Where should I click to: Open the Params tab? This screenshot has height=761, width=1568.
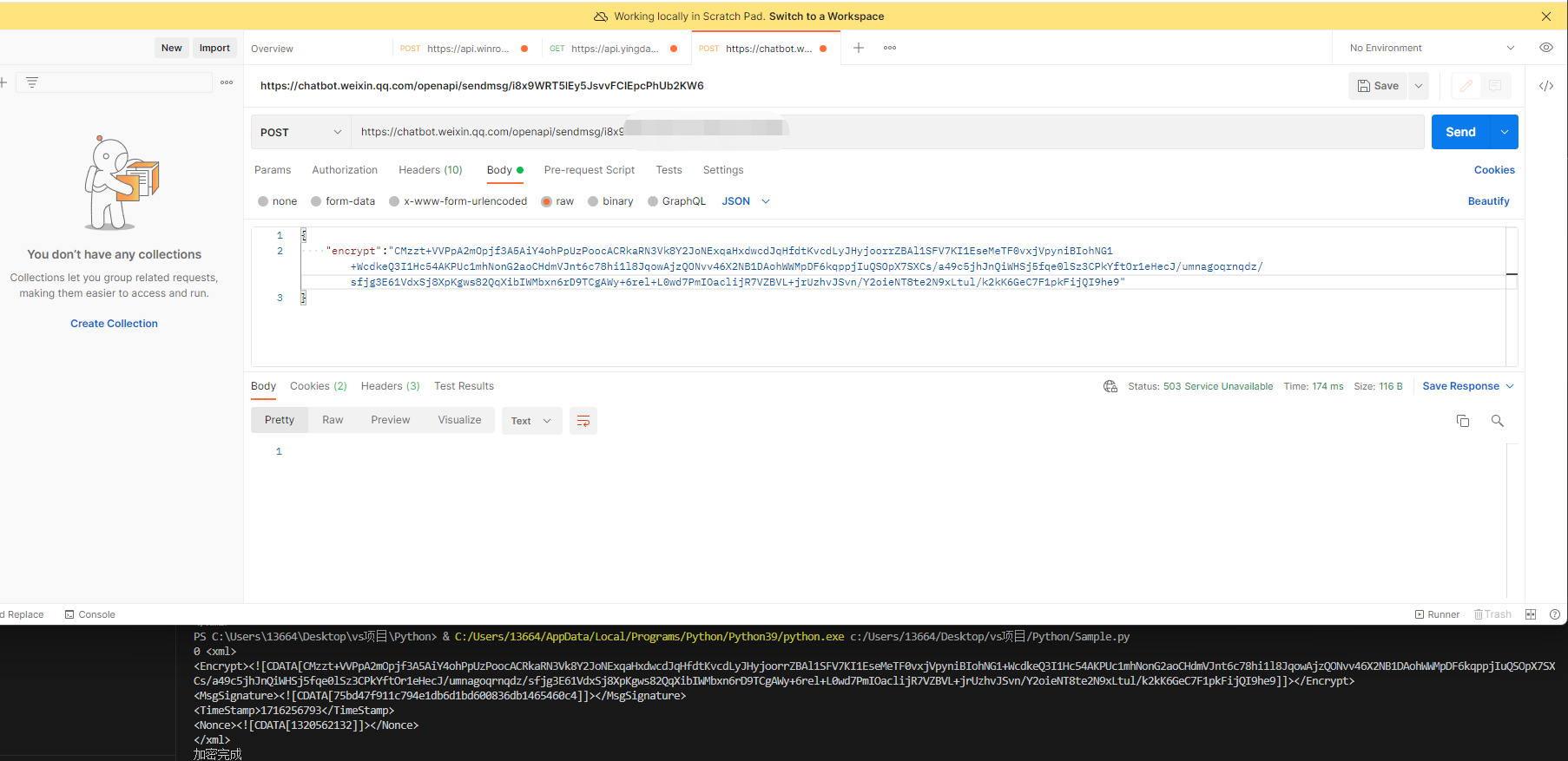pos(273,170)
